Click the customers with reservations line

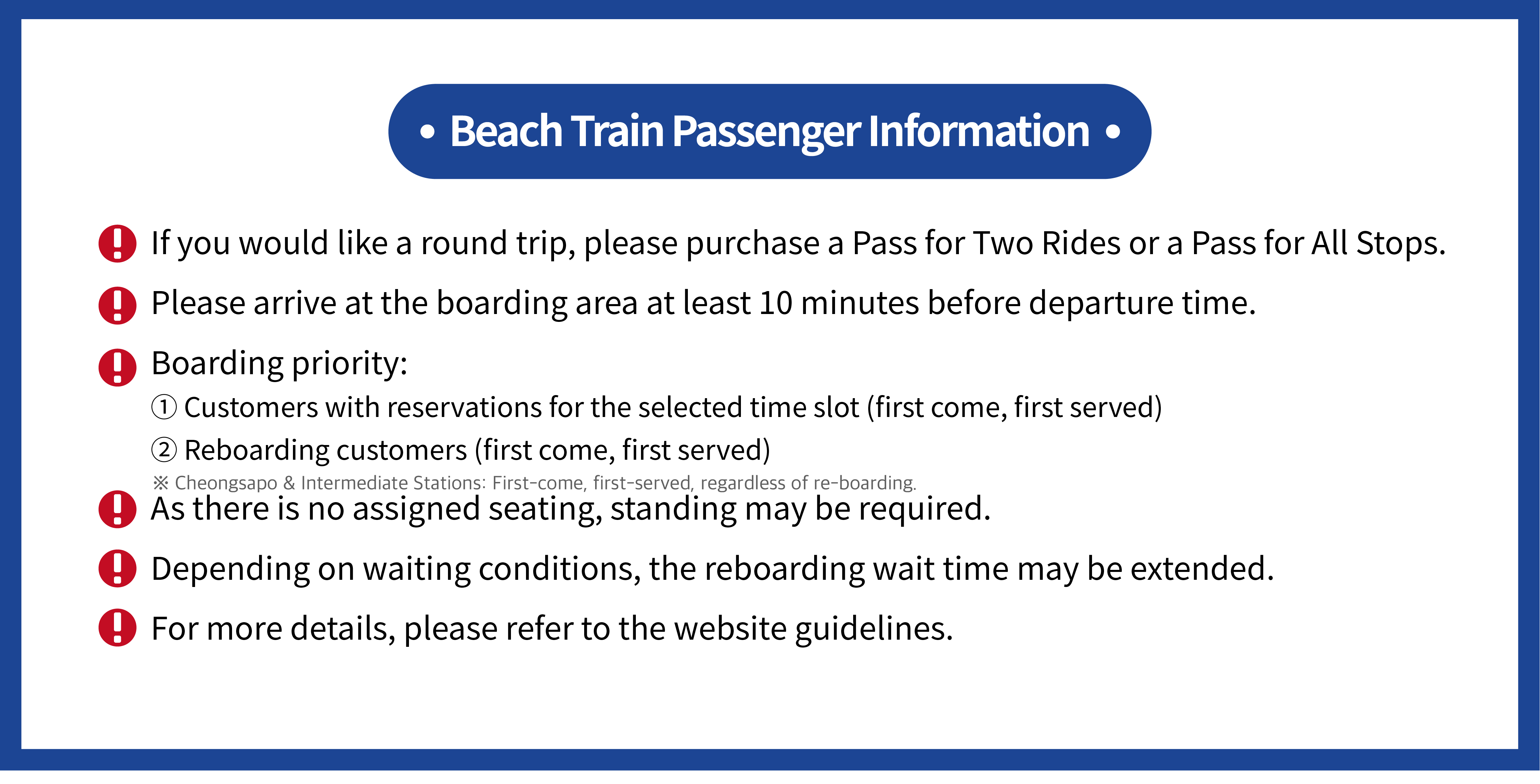tap(672, 408)
